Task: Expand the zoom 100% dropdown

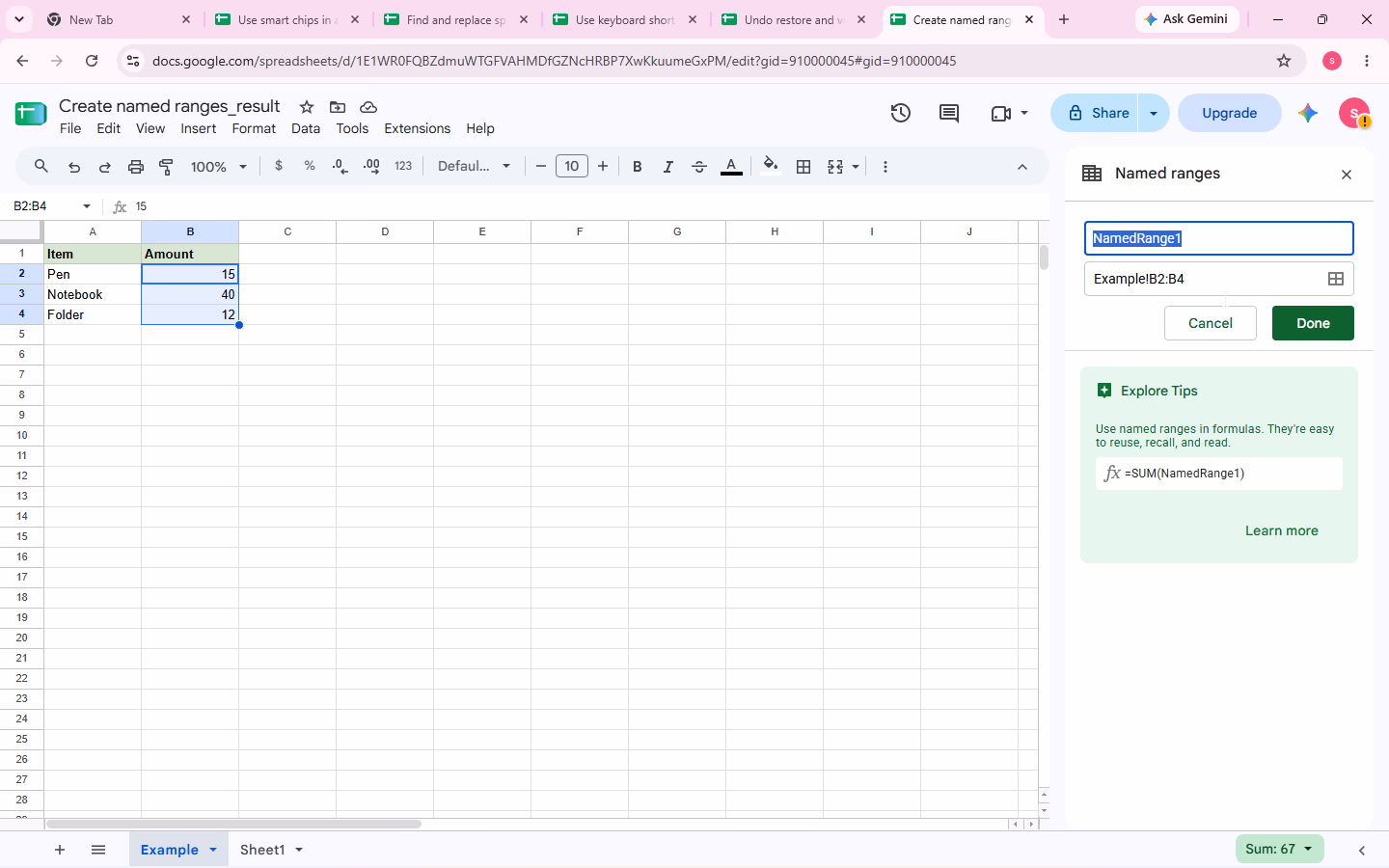Action: click(219, 167)
